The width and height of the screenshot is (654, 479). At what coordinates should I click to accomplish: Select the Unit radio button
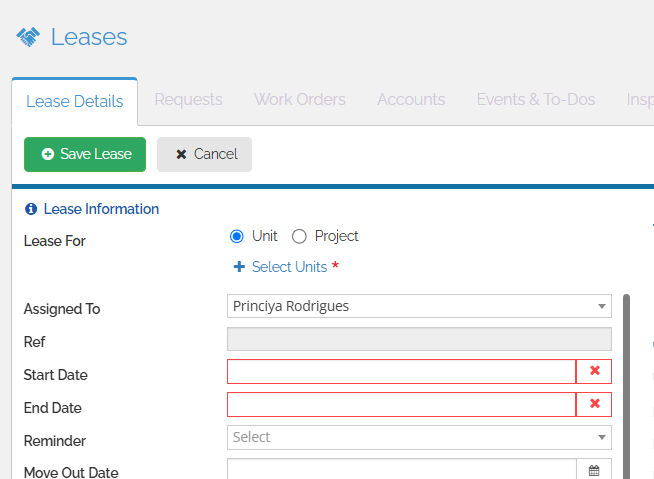(237, 237)
